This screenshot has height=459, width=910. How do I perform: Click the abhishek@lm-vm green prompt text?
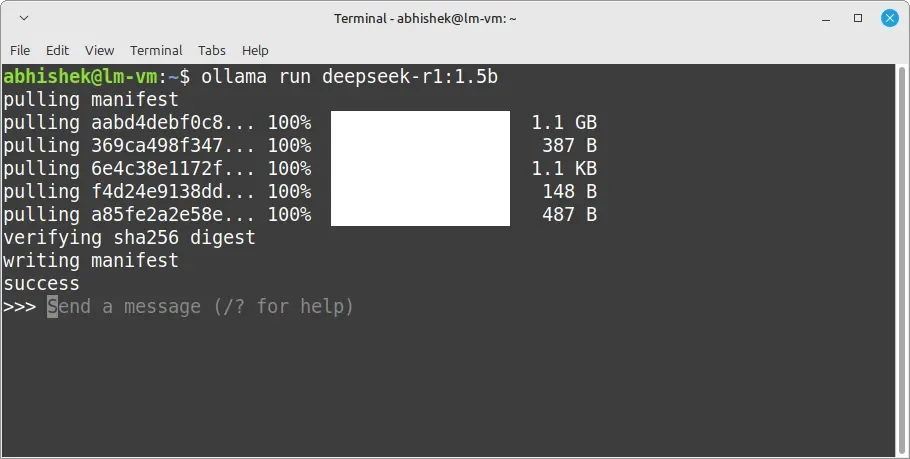point(80,77)
